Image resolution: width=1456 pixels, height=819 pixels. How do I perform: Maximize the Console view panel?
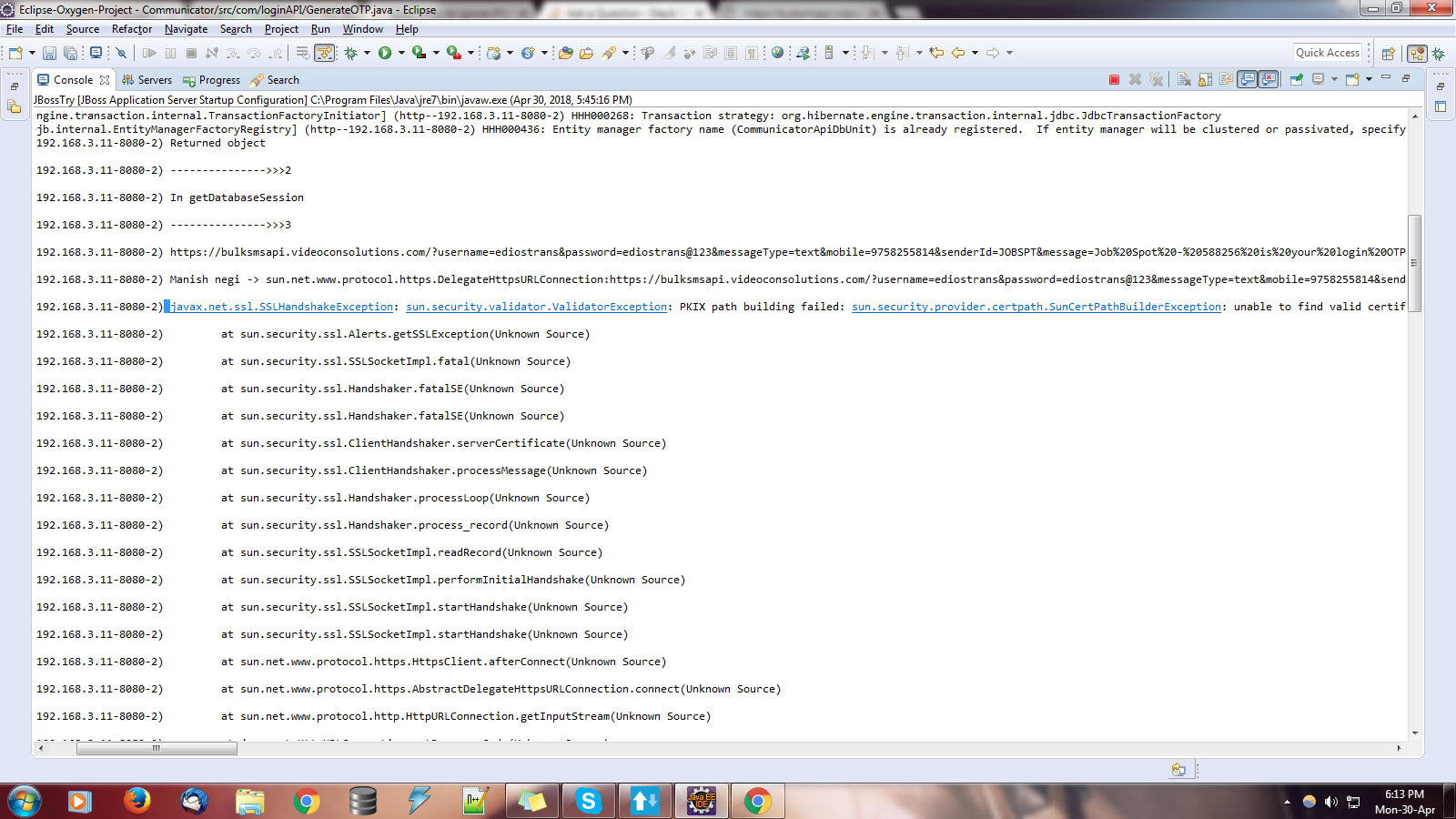[1406, 78]
